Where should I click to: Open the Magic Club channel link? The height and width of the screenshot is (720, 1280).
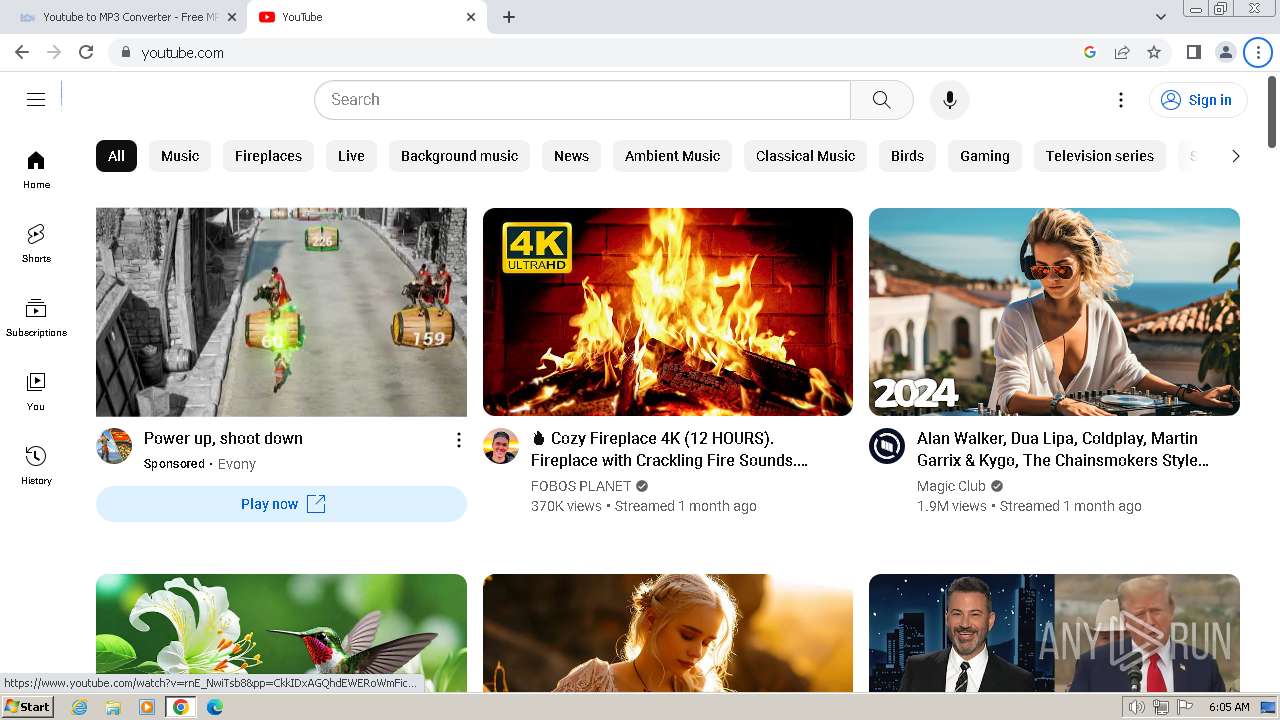pyautogui.click(x=951, y=486)
